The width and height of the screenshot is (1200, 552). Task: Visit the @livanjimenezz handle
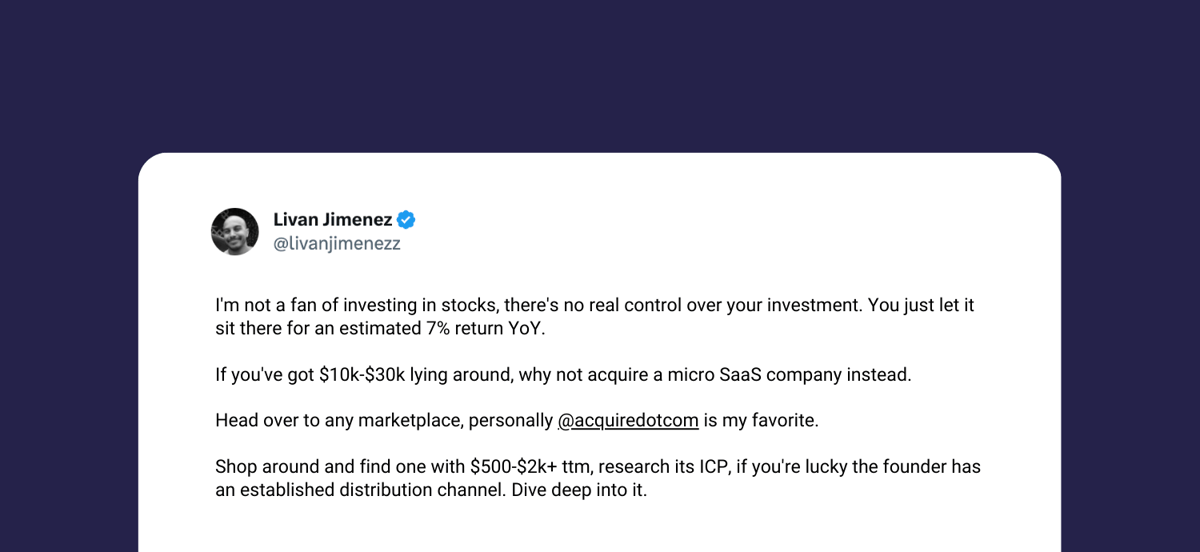(337, 243)
